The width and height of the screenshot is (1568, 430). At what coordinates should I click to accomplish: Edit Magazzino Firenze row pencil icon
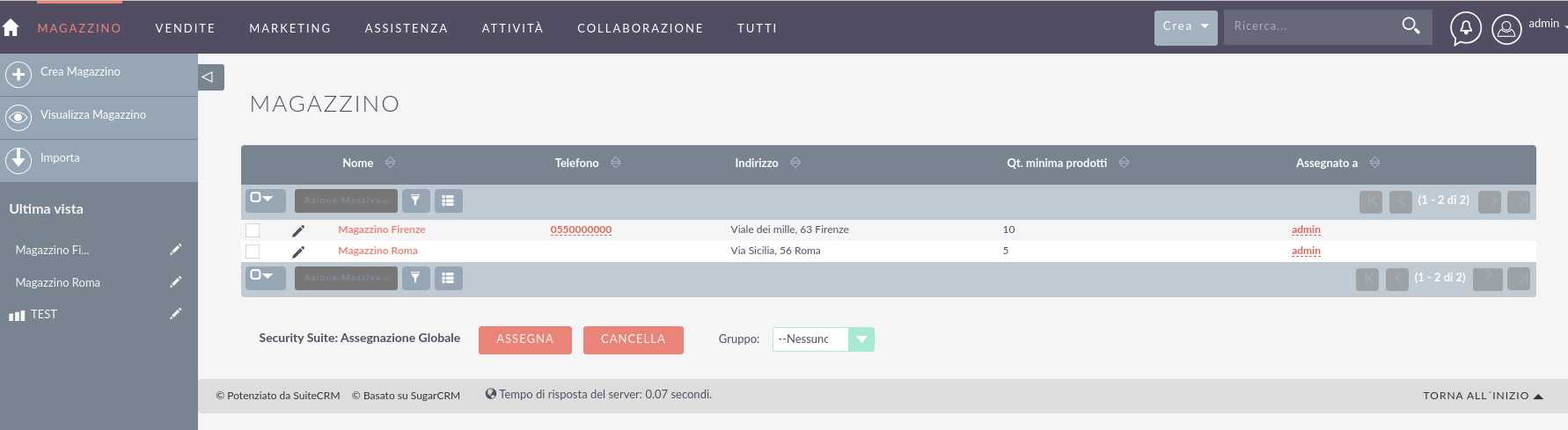[298, 230]
